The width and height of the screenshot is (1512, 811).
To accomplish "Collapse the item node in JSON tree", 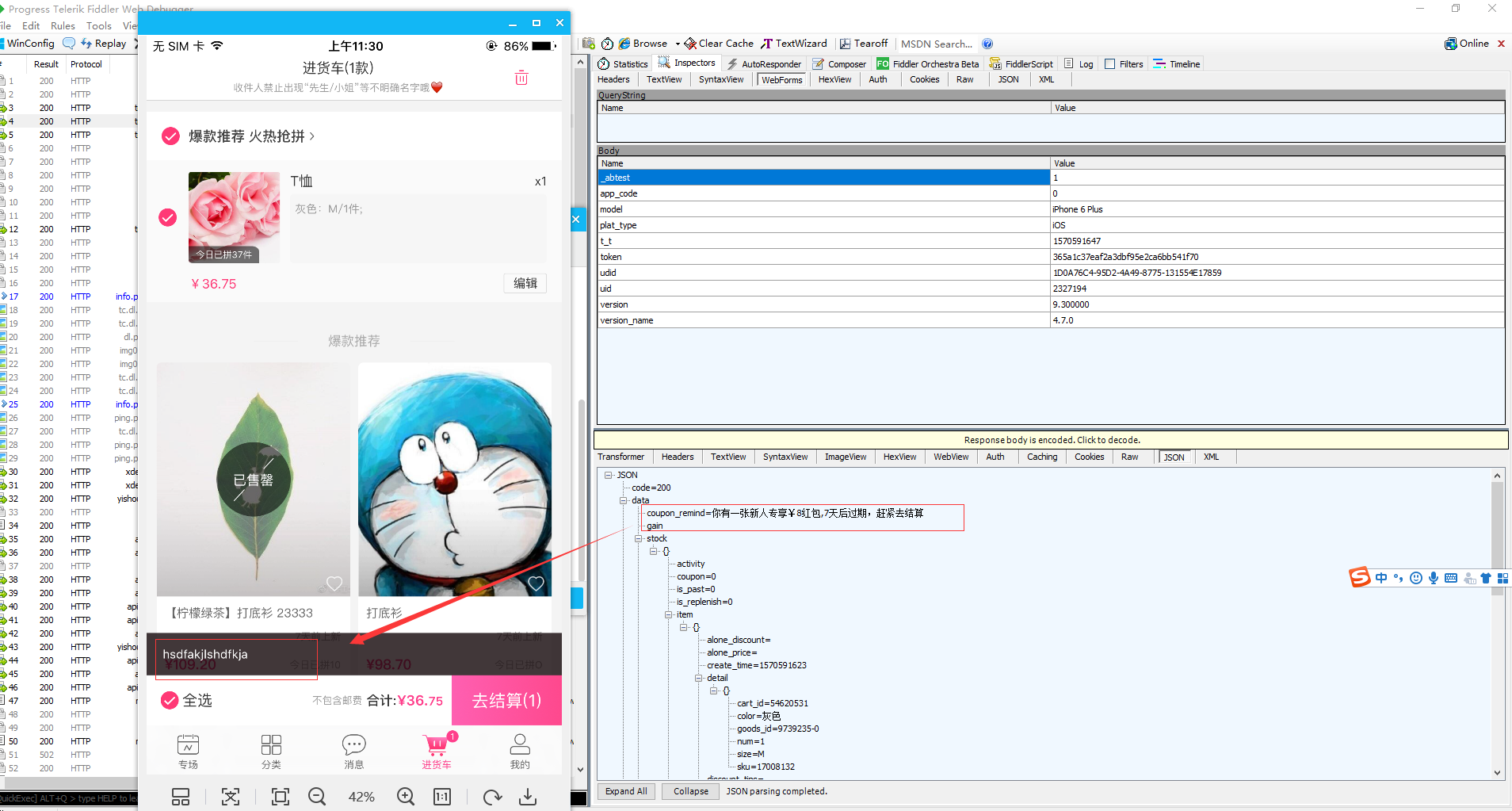I will (669, 614).
